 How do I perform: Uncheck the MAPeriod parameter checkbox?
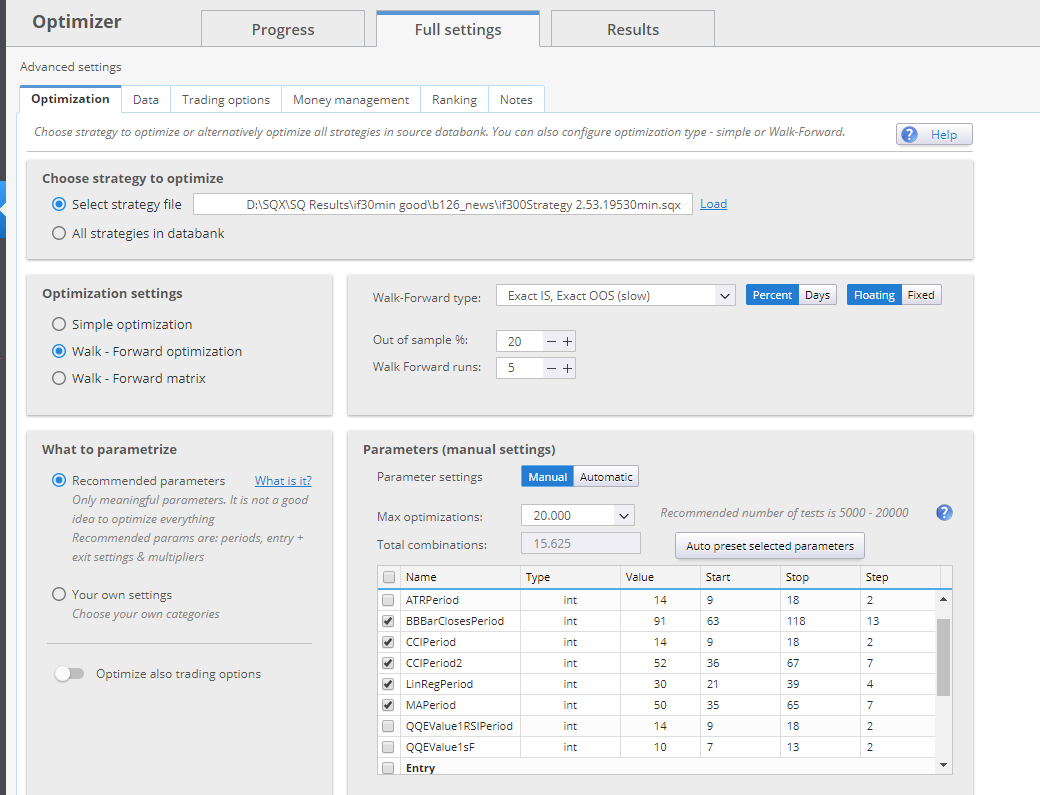388,705
